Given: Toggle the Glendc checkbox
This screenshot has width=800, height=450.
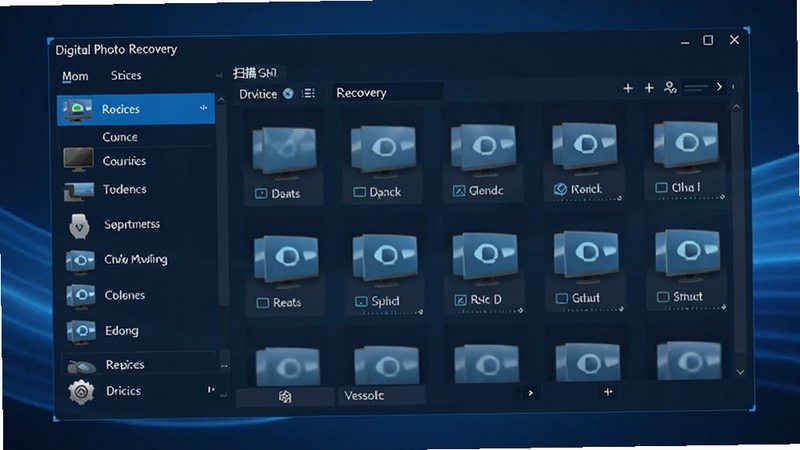Looking at the screenshot, I should click(459, 191).
